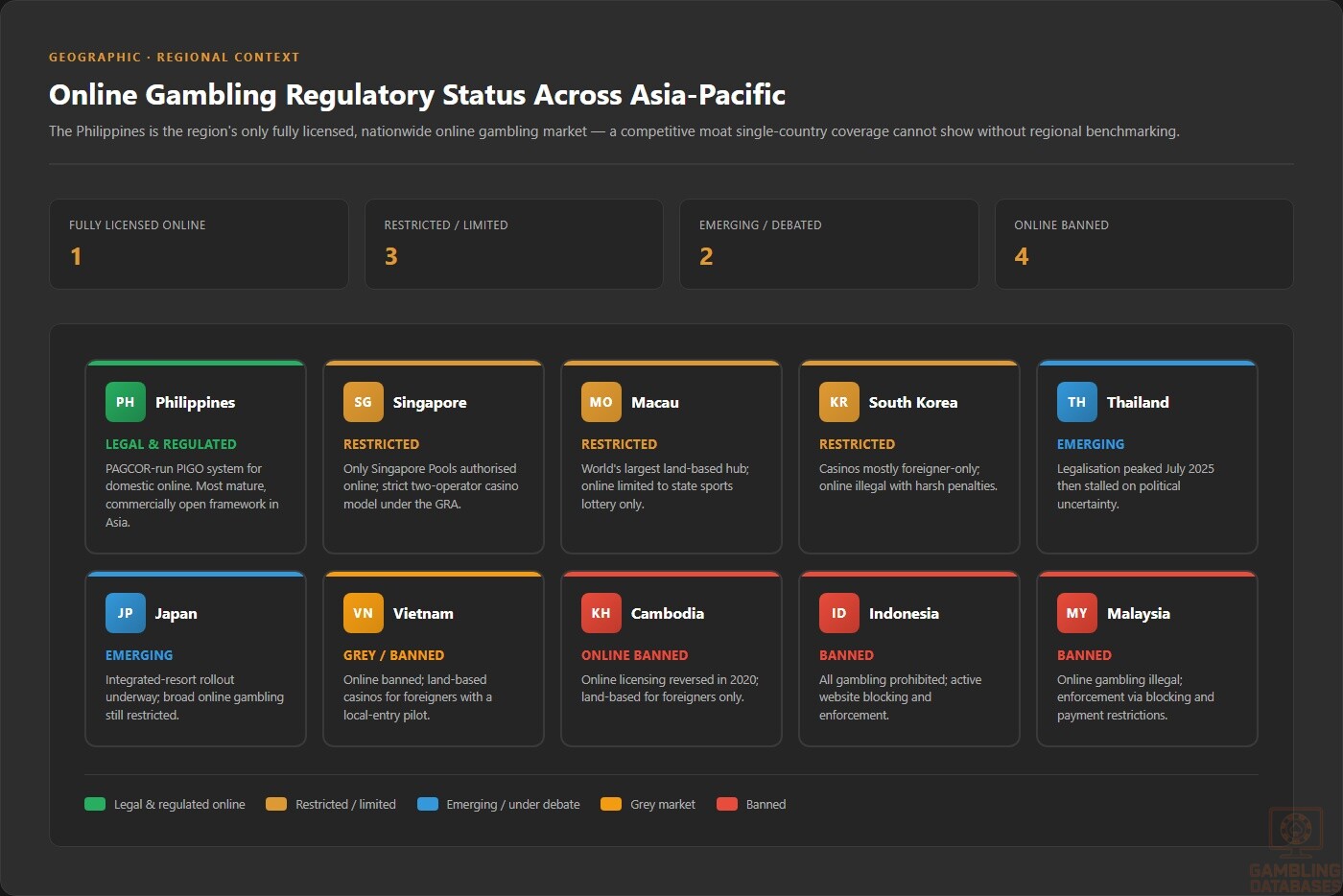Click the Emerging / Debated count card
This screenshot has height=896, width=1343.
829,244
